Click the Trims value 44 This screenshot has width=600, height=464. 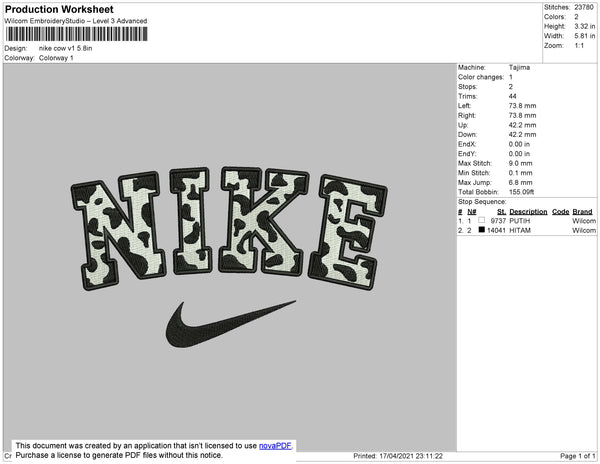[513, 96]
